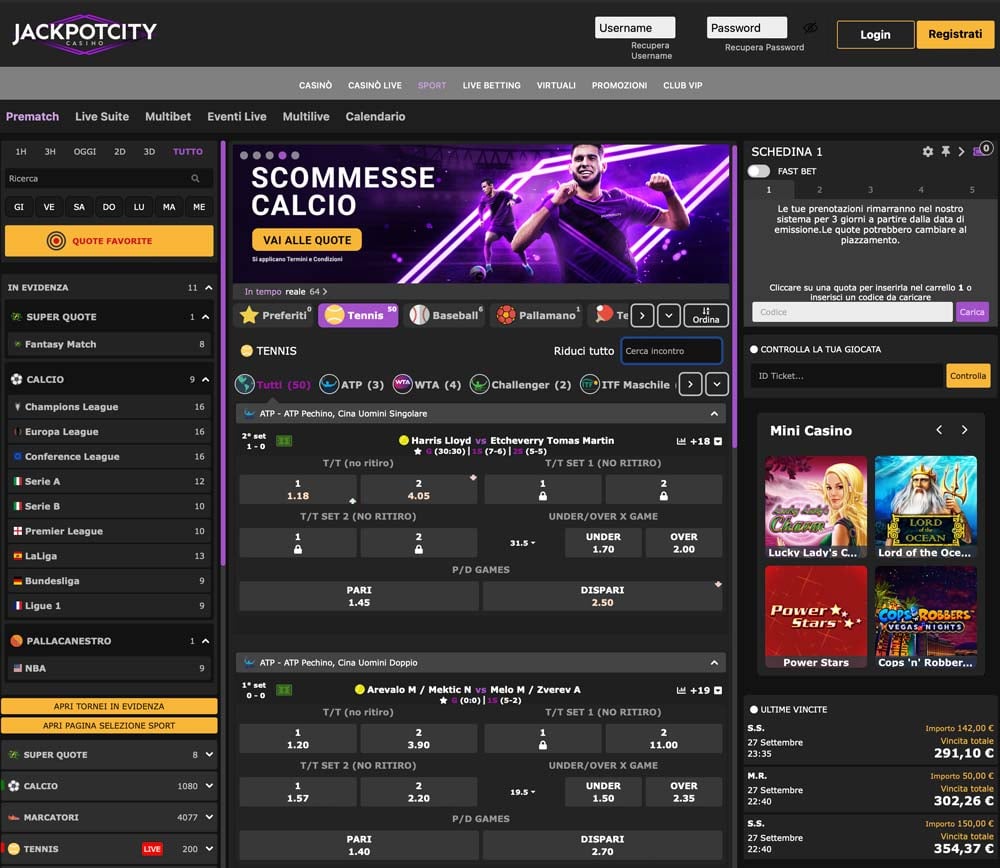1000x868 pixels.
Task: Show password with eye icon
Action: point(811,28)
